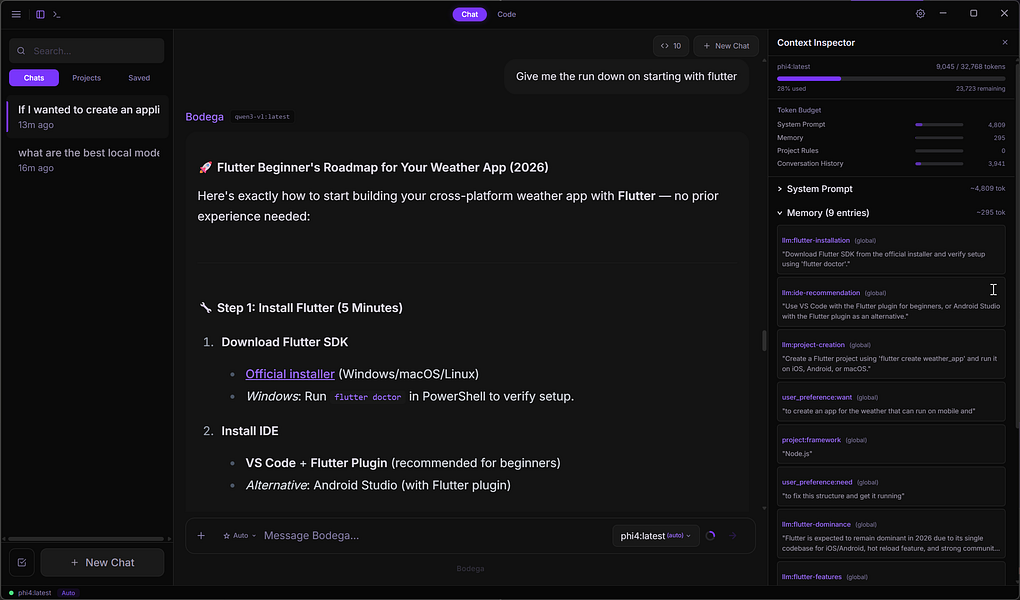Select the user_preference:need memory entry
1020x600 pixels.
[891, 487]
